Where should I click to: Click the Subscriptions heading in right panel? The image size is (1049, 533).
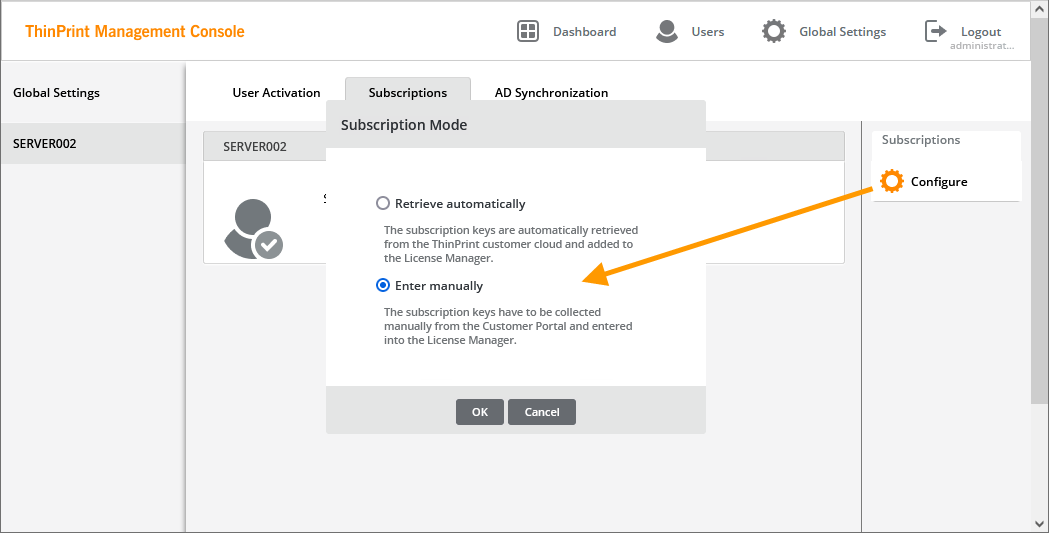pos(921,140)
